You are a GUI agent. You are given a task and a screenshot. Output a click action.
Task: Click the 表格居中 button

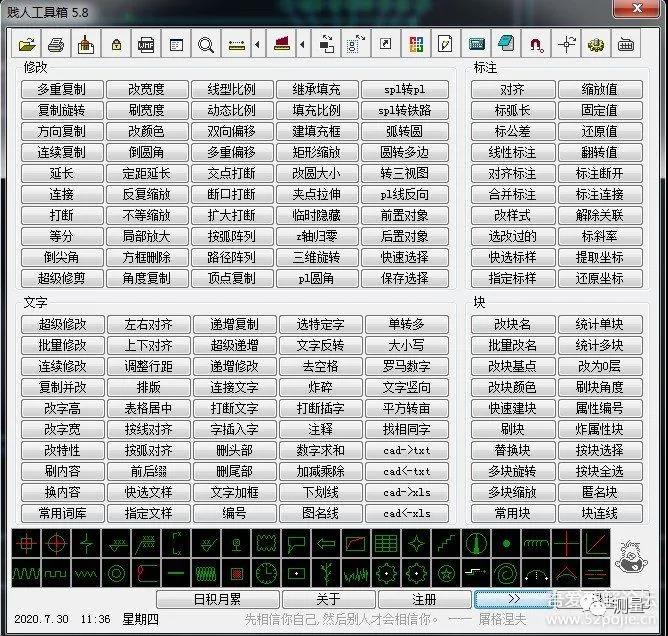point(148,408)
